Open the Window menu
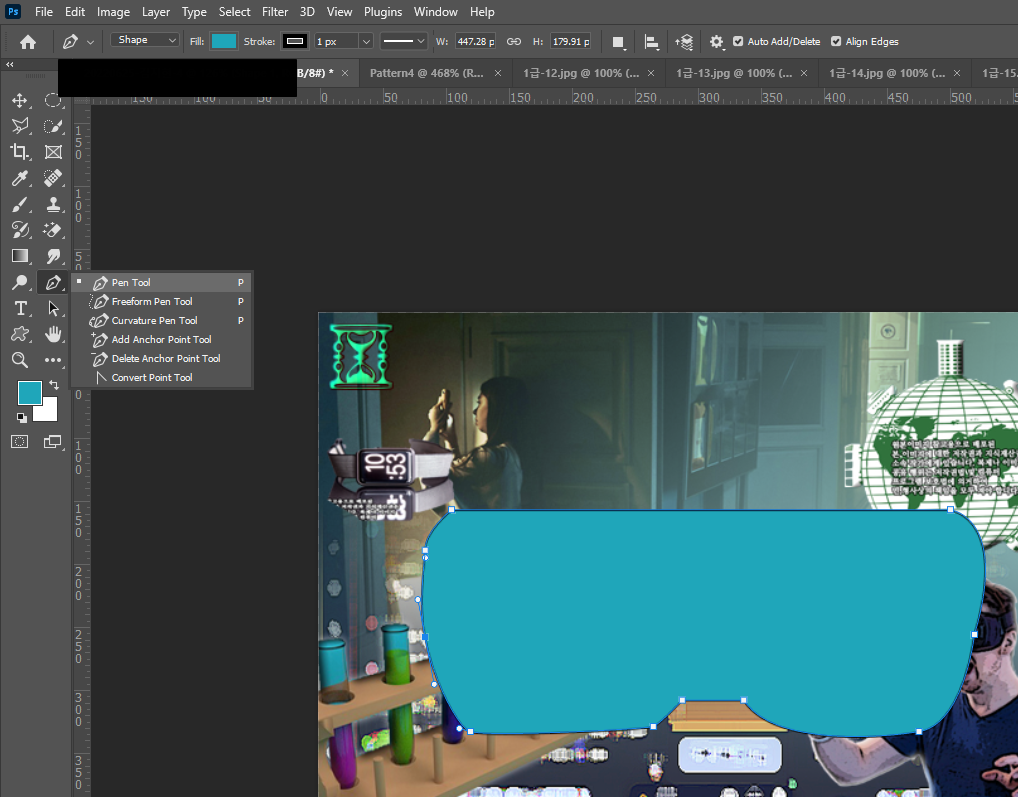Viewport: 1018px width, 797px height. click(436, 12)
